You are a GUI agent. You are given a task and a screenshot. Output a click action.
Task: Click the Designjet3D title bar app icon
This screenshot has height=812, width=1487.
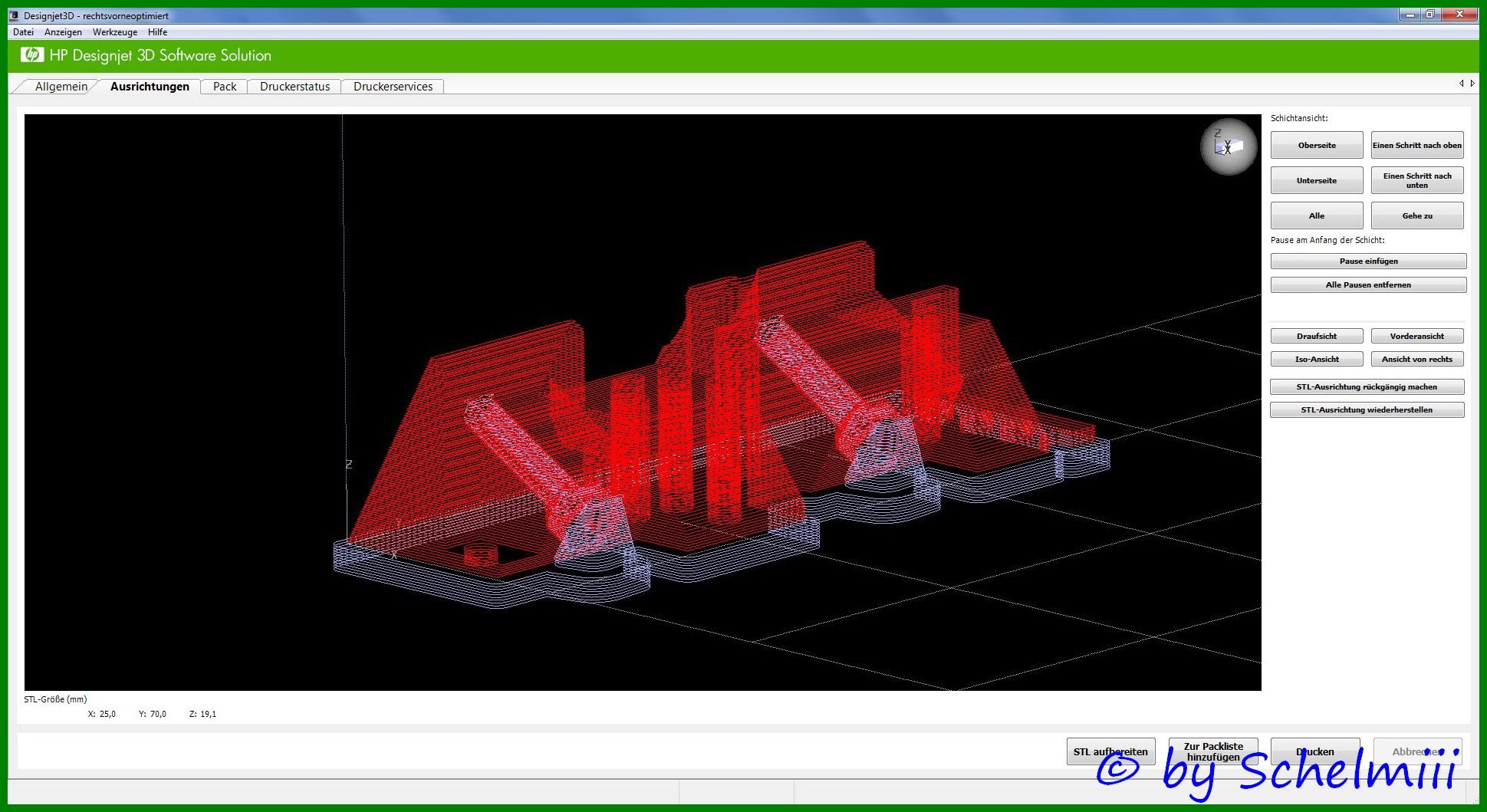tap(14, 15)
